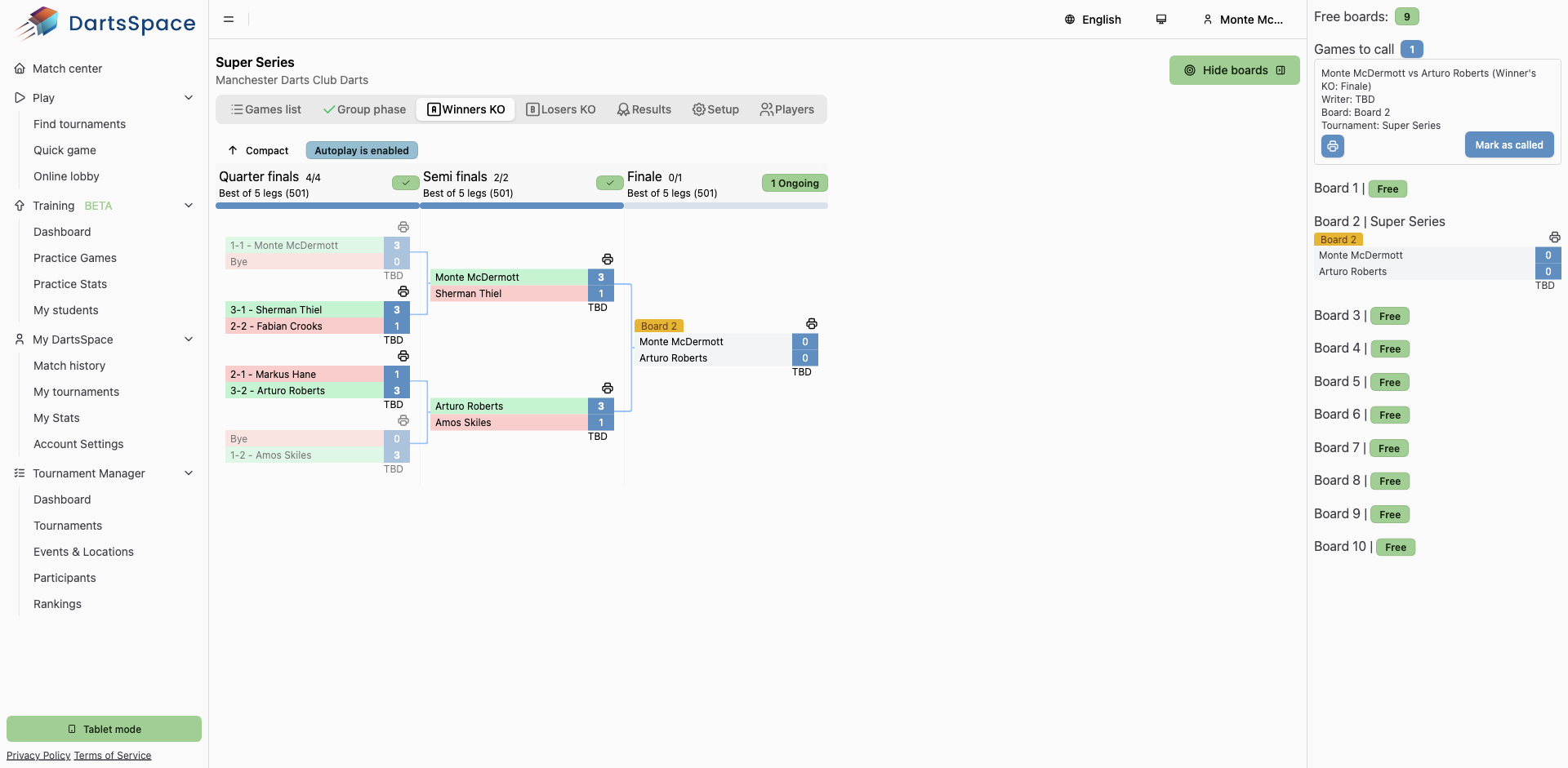Switch to the Losers KO tab

click(x=561, y=109)
